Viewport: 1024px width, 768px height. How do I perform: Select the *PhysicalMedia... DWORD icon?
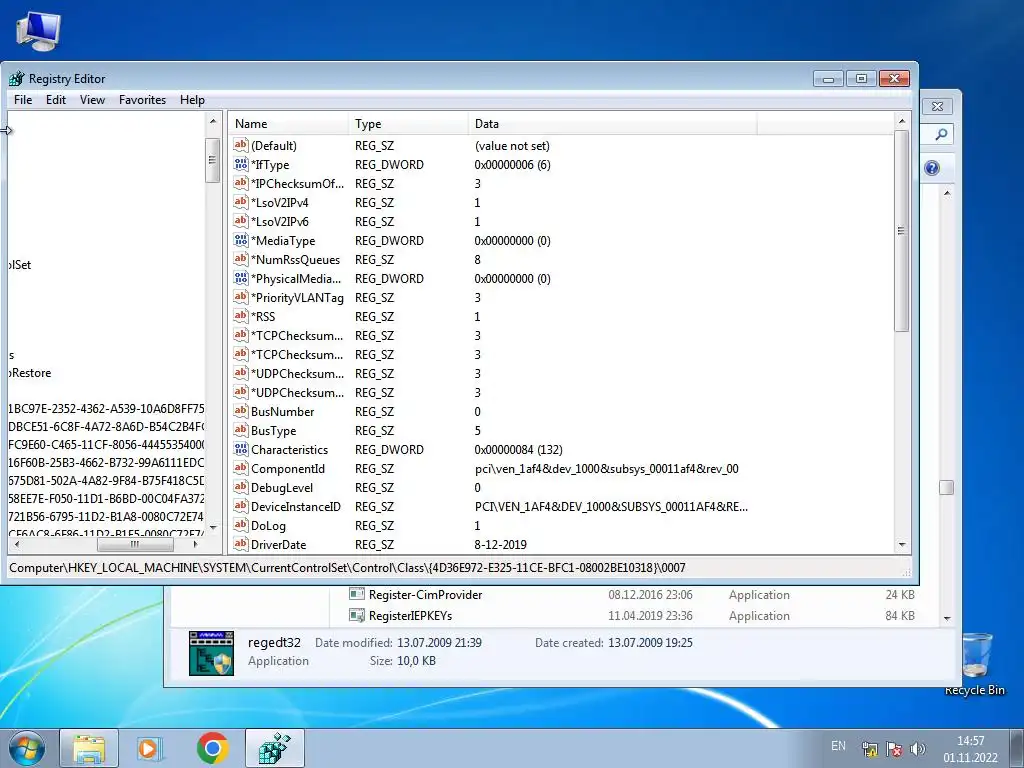[x=240, y=278]
